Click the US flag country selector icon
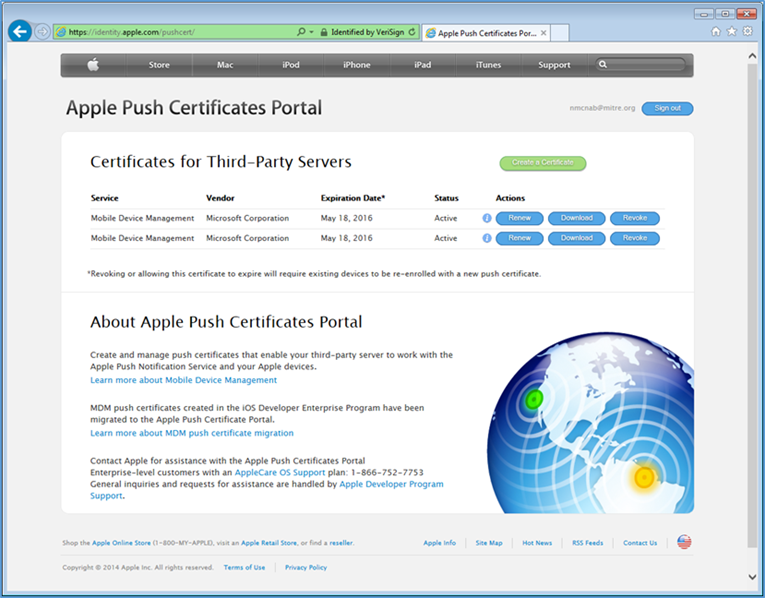The image size is (765, 598). [x=684, y=542]
